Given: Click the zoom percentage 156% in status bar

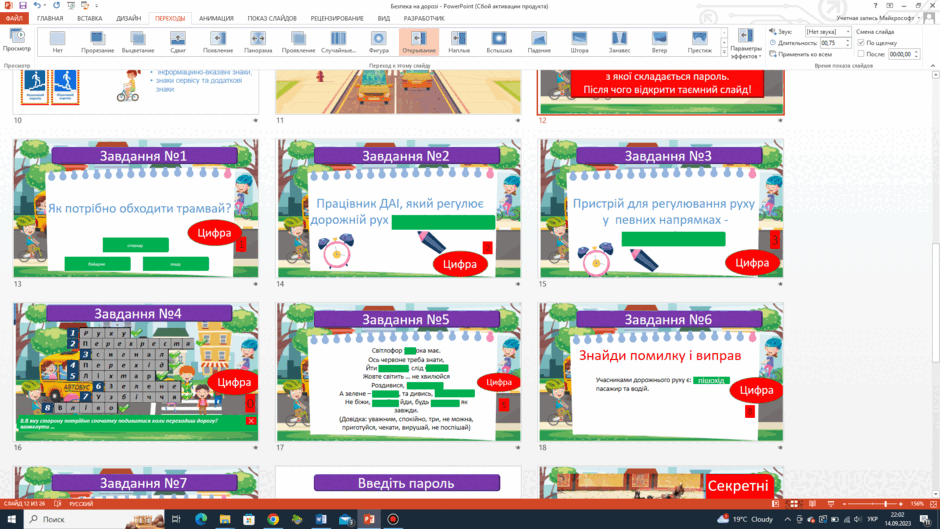Looking at the screenshot, I should pos(917,504).
